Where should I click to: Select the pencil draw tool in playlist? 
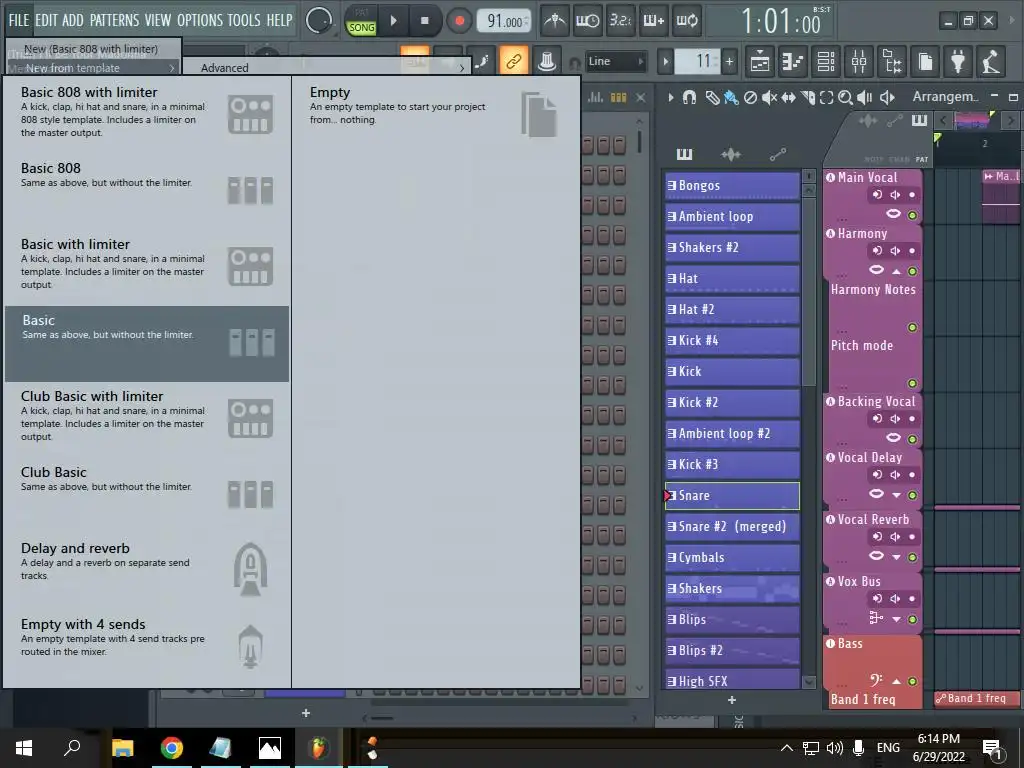pyautogui.click(x=712, y=98)
